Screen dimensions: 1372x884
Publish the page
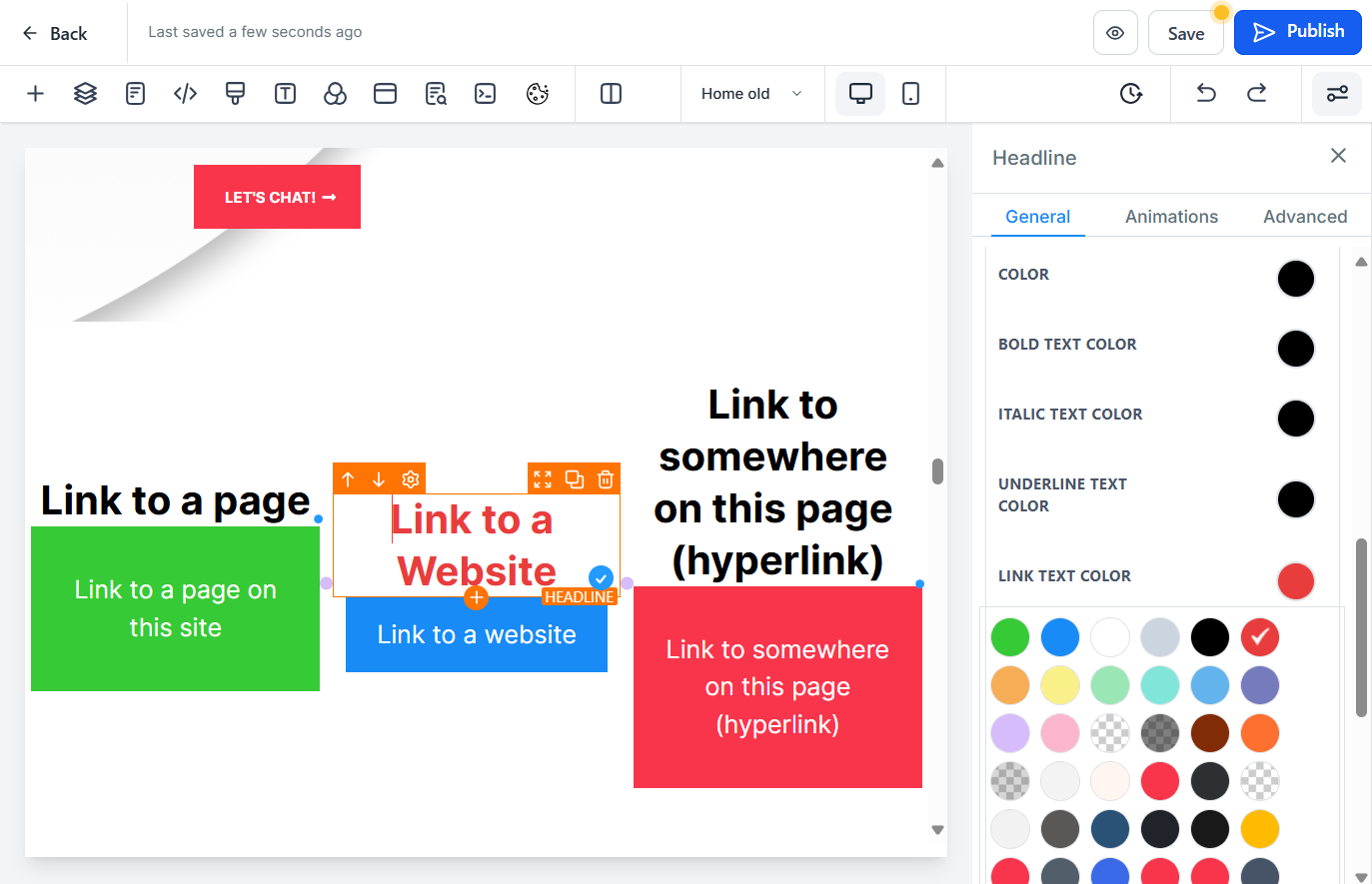pos(1298,32)
